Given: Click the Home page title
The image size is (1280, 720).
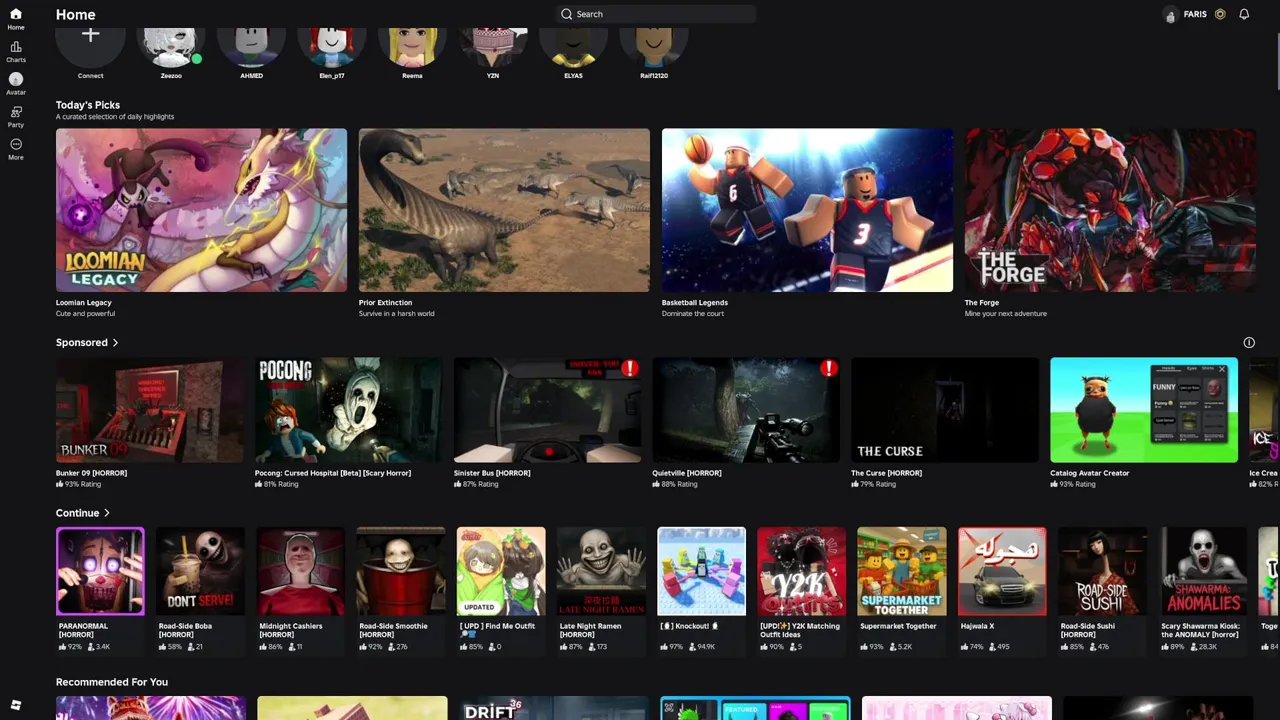Looking at the screenshot, I should [76, 14].
